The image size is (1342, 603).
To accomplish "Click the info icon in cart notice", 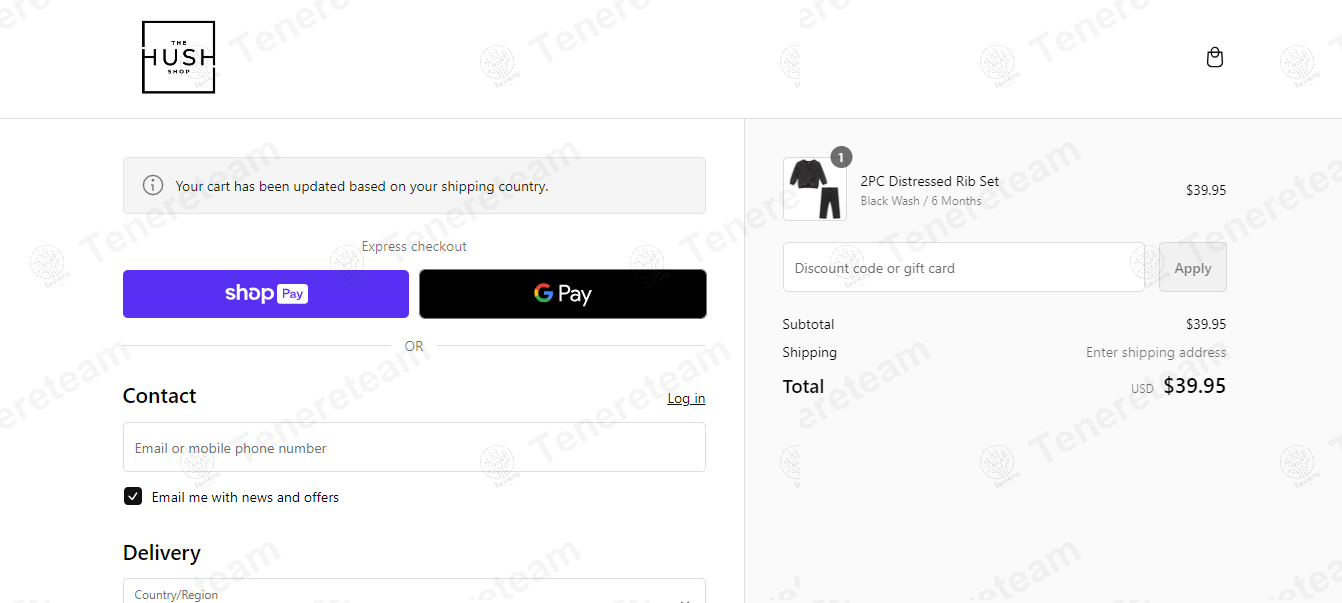I will (153, 185).
